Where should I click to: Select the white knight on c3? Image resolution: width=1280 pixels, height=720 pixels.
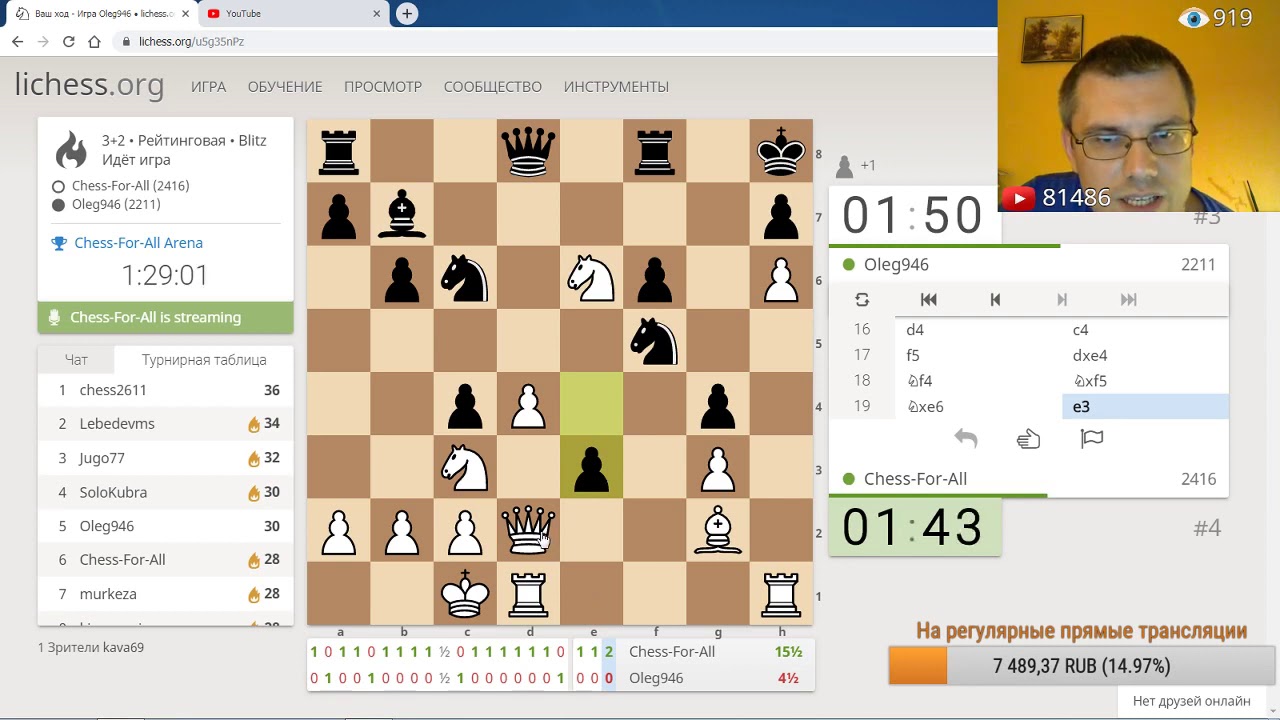465,467
